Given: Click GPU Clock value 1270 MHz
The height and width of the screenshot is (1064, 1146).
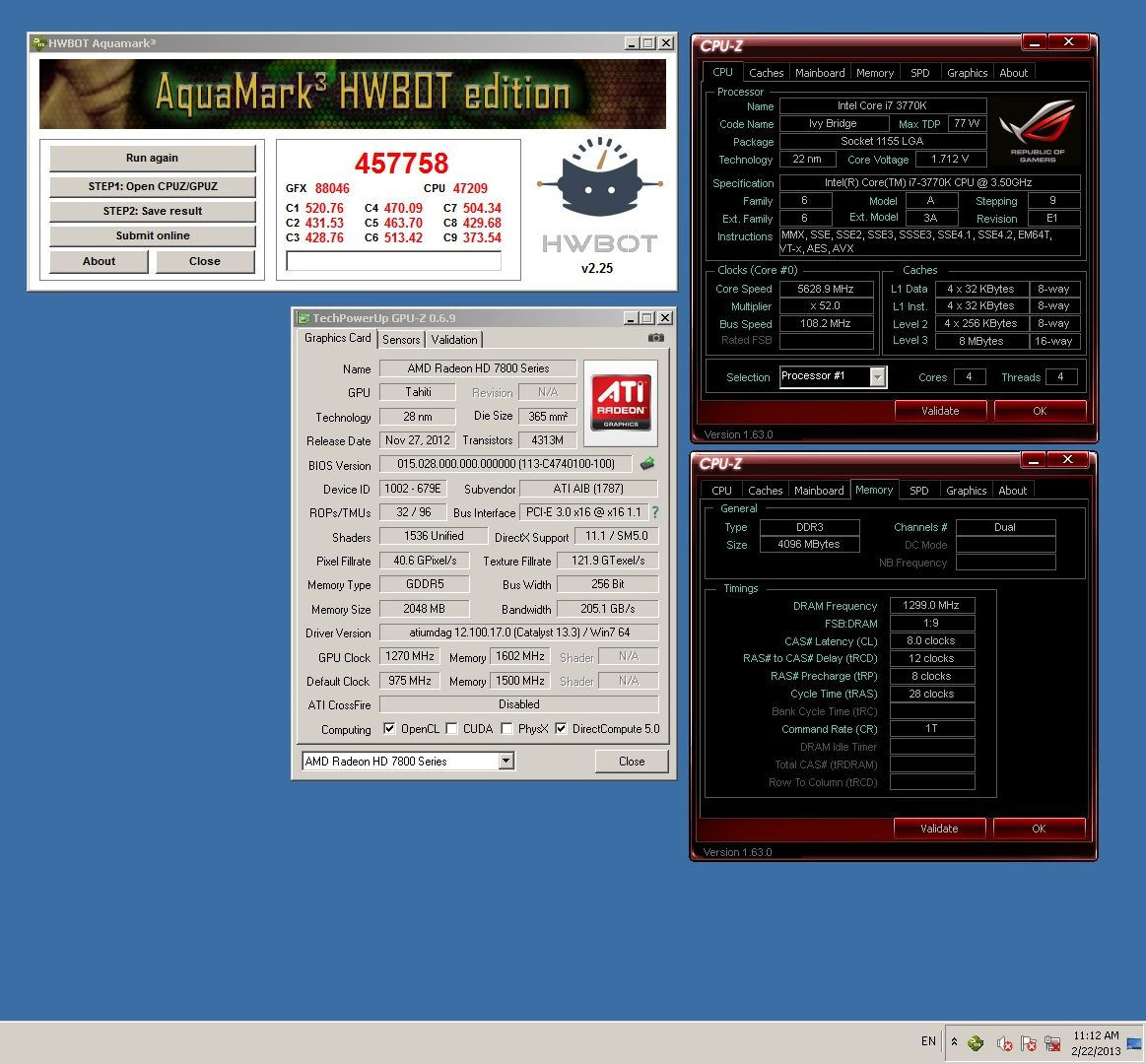Looking at the screenshot, I should (409, 656).
